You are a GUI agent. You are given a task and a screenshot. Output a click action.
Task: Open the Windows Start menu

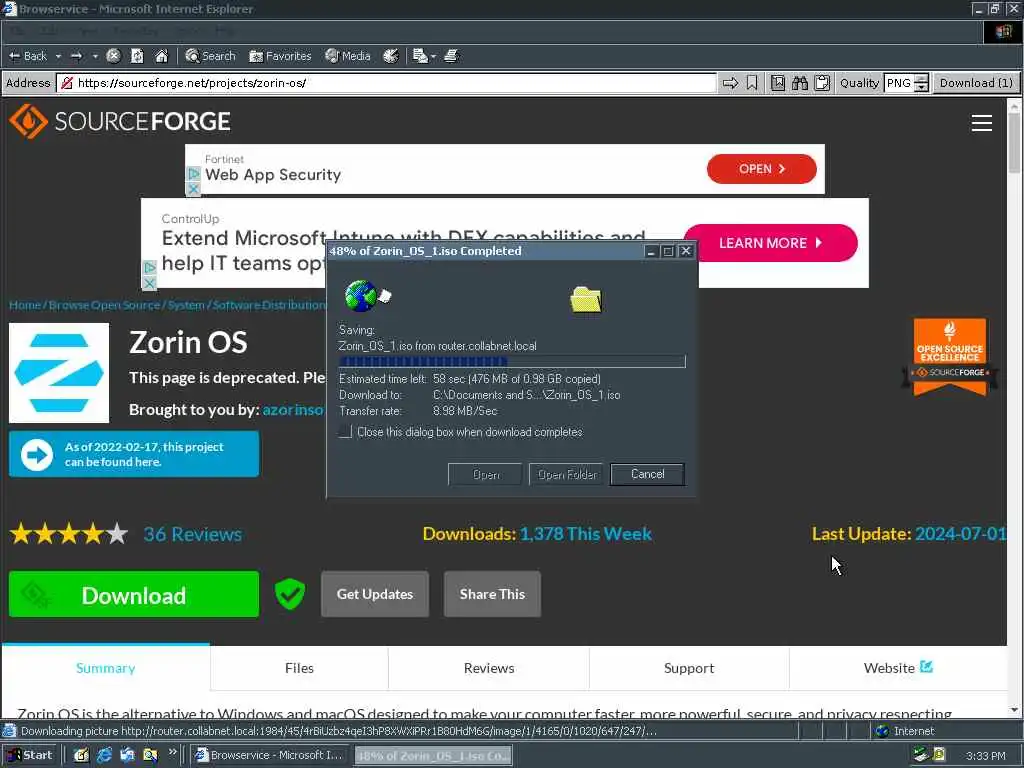[x=29, y=755]
